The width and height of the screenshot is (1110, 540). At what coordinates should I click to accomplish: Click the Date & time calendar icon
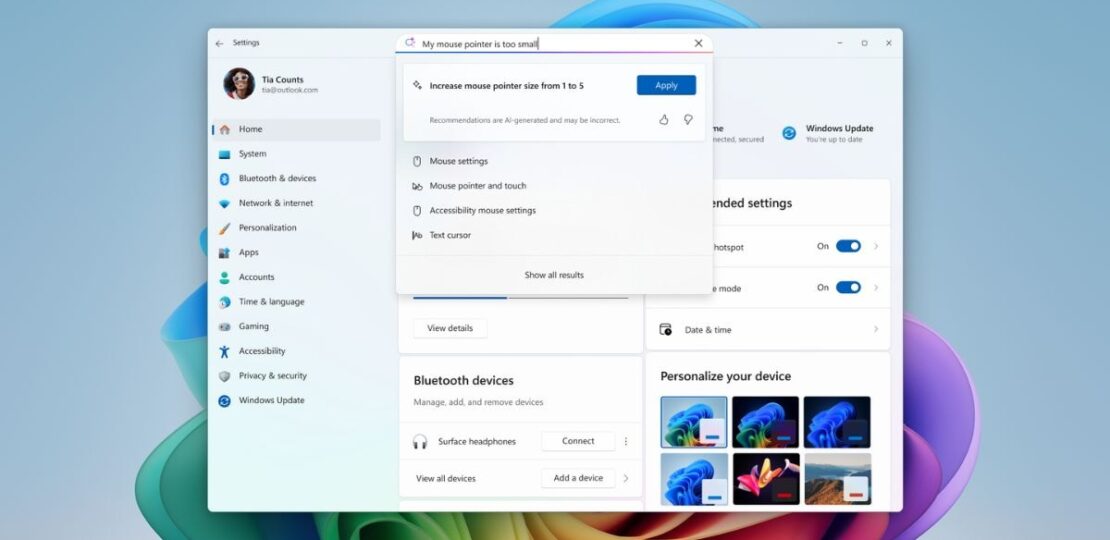665,330
